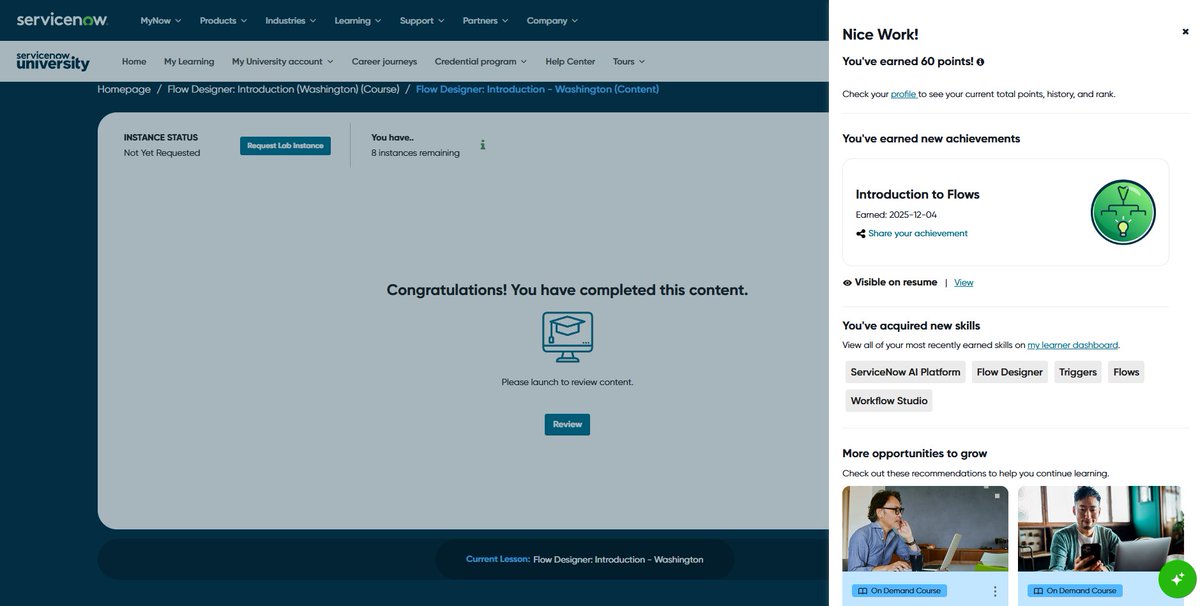Open ServiceNow University logo homepage
Screen dimensions: 1200x606
[x=53, y=61]
